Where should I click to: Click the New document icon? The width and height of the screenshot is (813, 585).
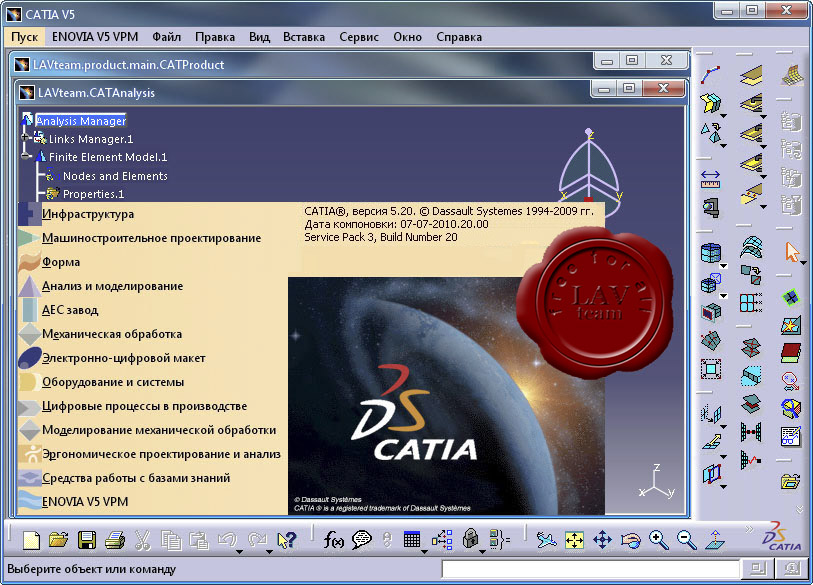[31, 540]
